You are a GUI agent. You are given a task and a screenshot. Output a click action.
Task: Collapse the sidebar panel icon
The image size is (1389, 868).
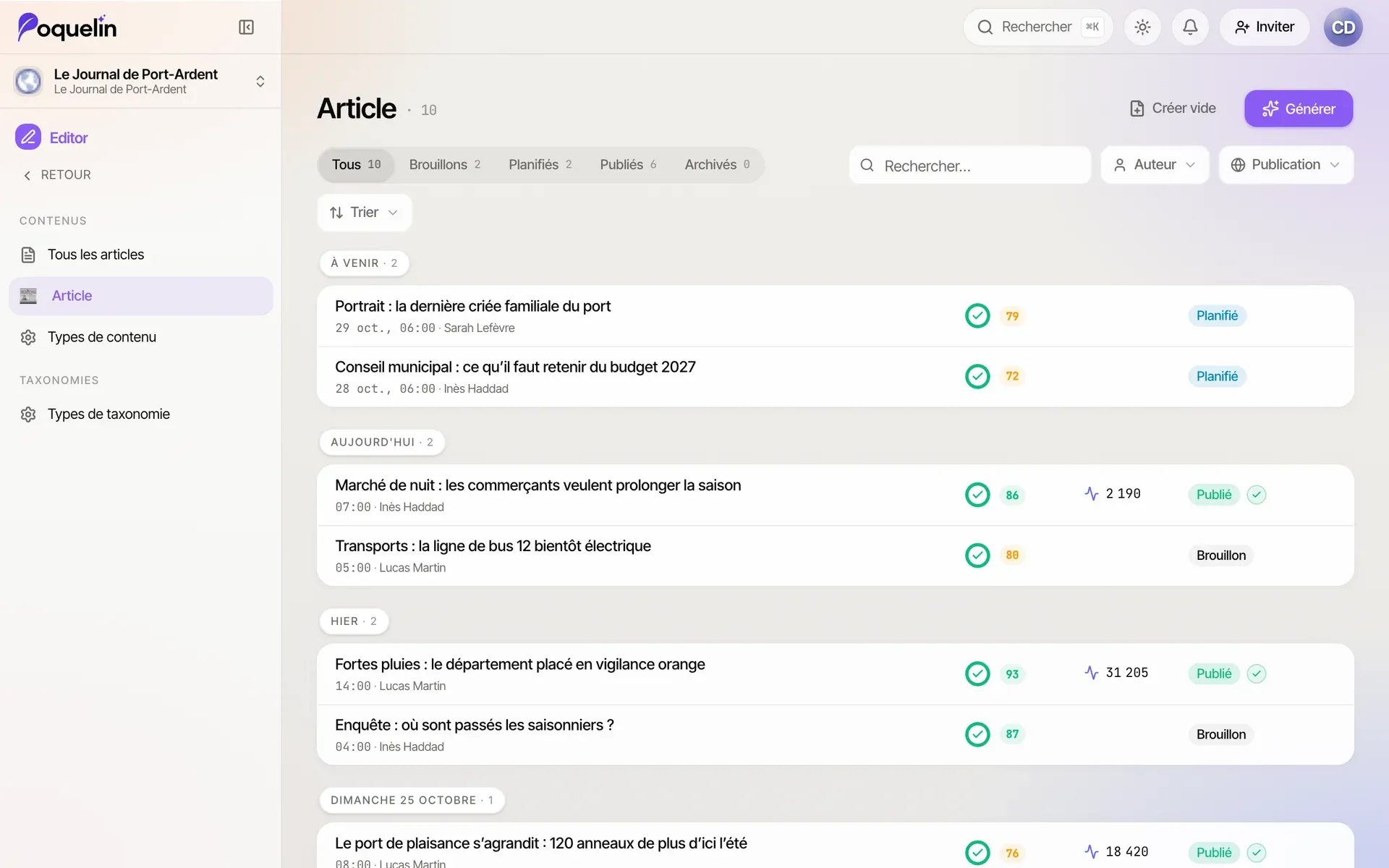point(246,27)
